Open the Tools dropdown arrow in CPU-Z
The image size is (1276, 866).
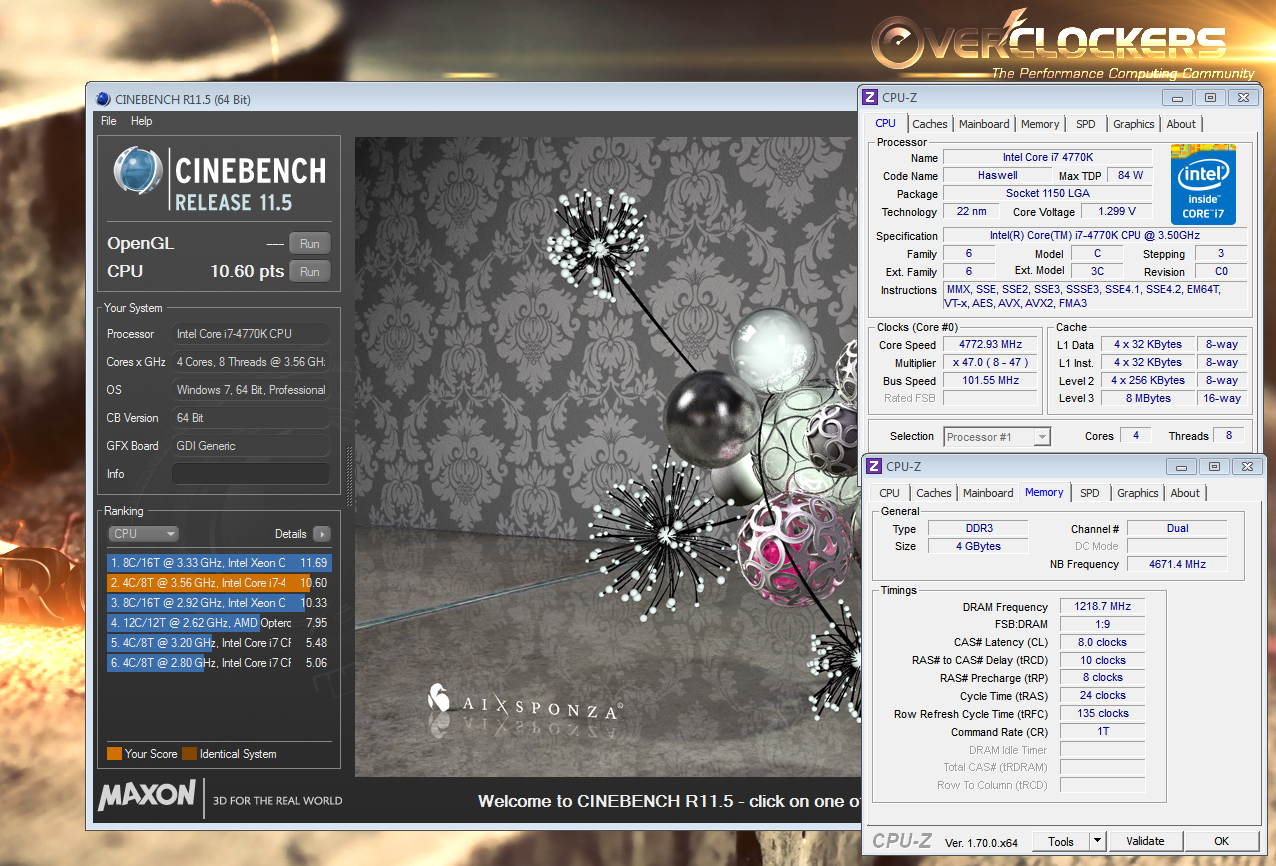1097,841
